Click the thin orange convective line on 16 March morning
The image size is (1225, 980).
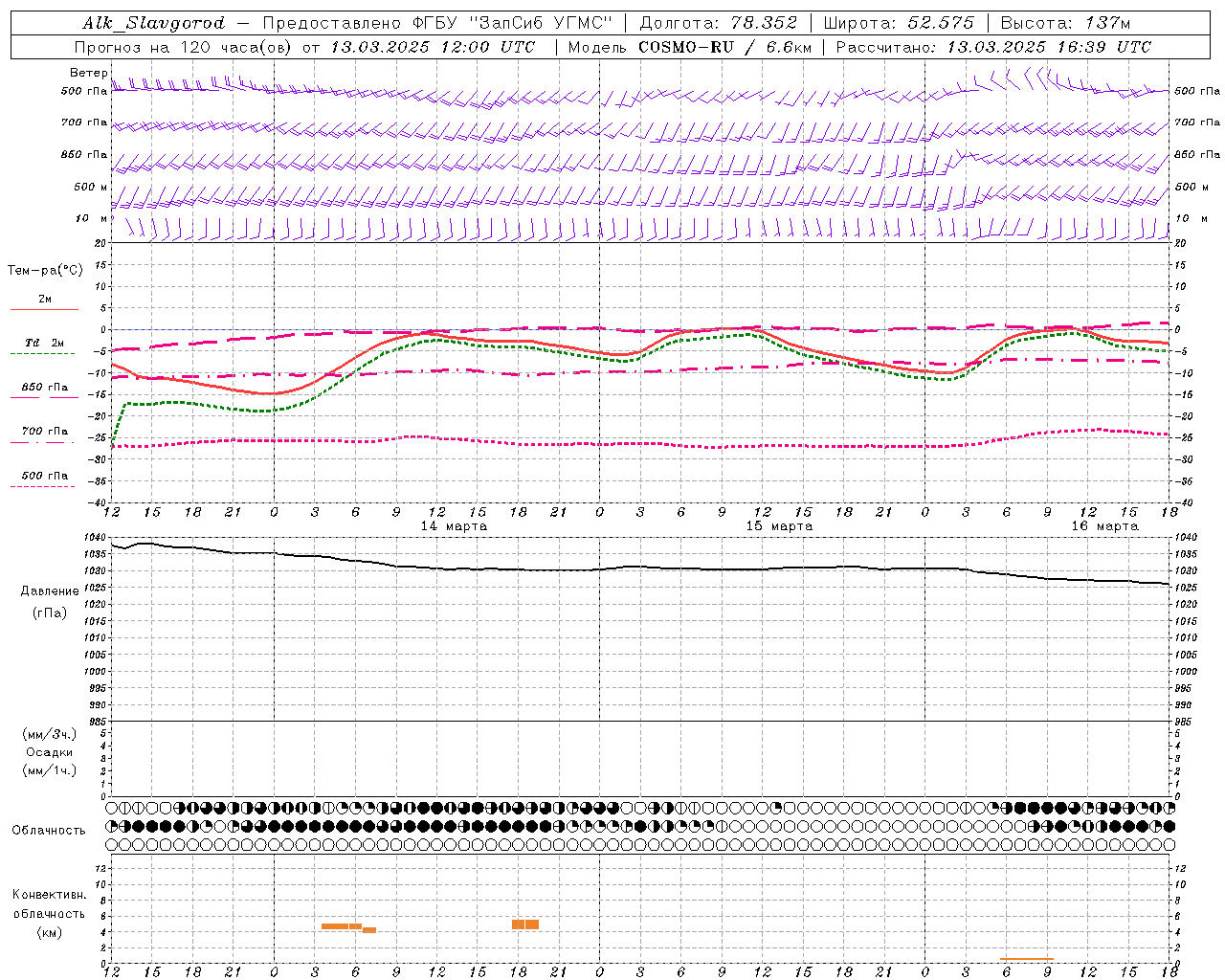[x=1027, y=959]
